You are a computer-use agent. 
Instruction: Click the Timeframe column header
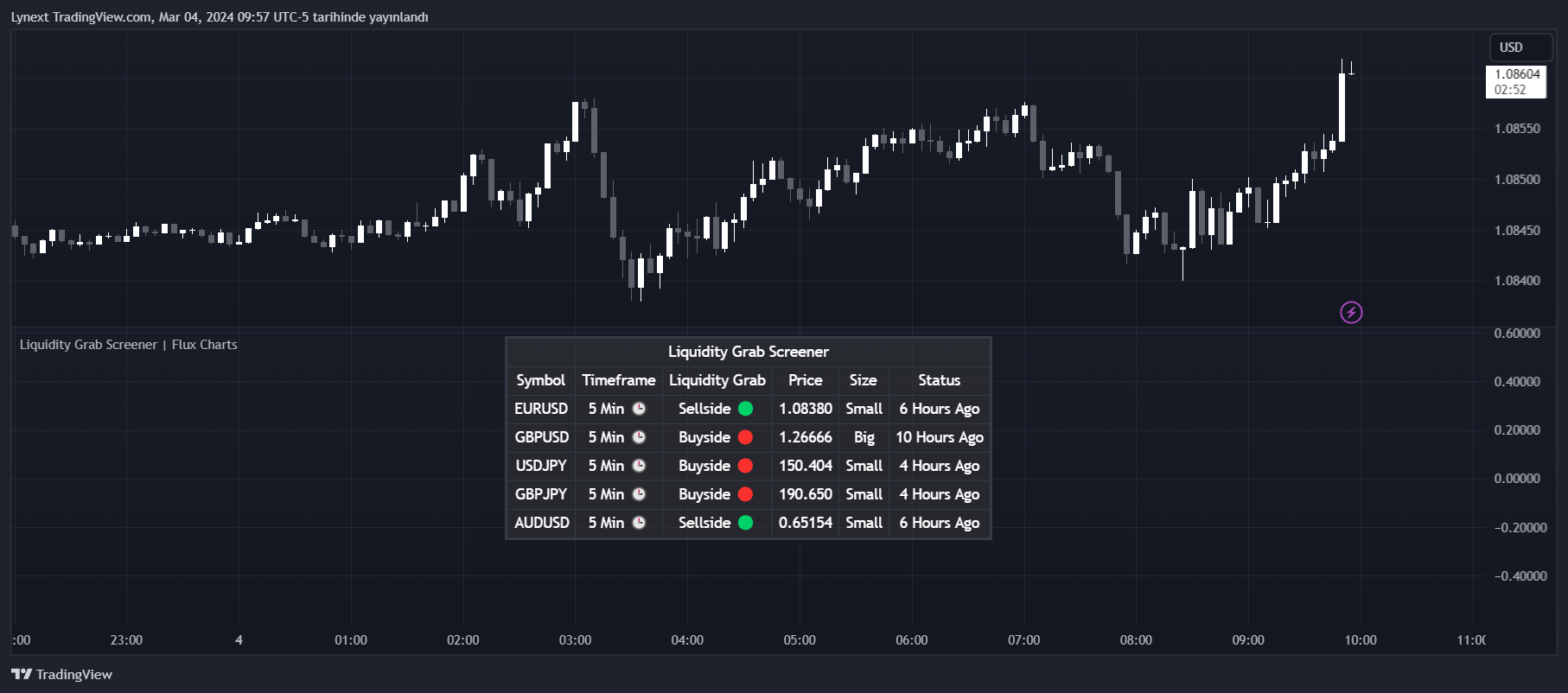(x=619, y=380)
